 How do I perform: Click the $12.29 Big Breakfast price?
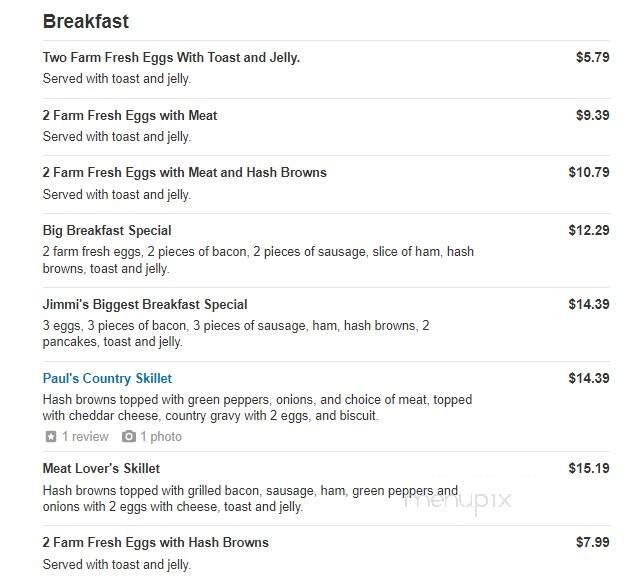coord(589,230)
